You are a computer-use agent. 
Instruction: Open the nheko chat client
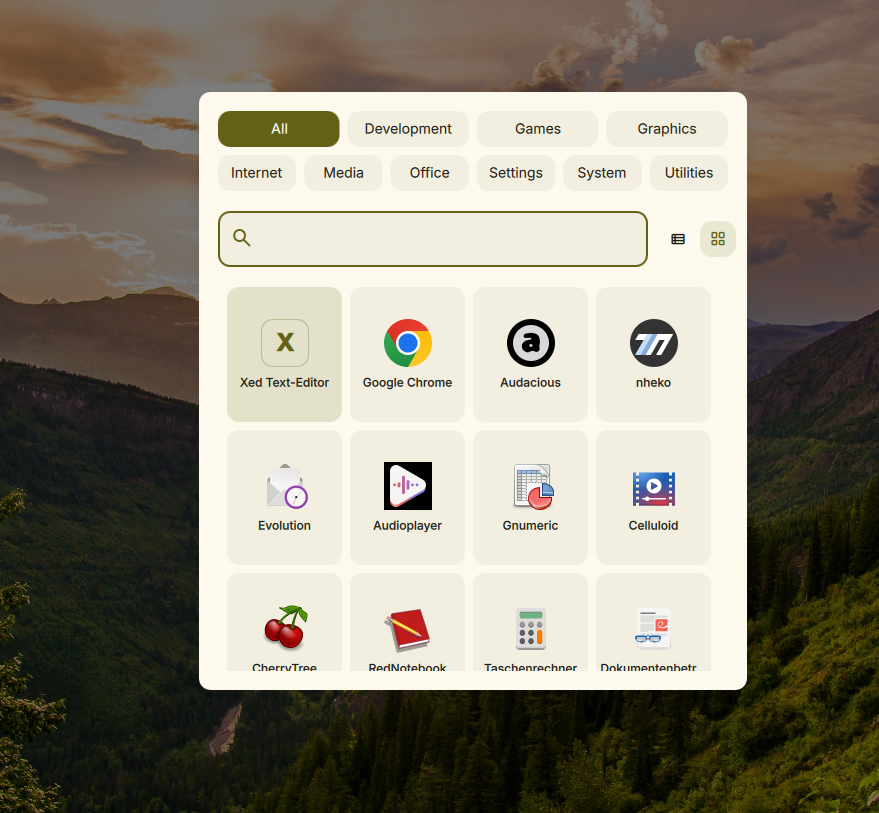point(653,354)
